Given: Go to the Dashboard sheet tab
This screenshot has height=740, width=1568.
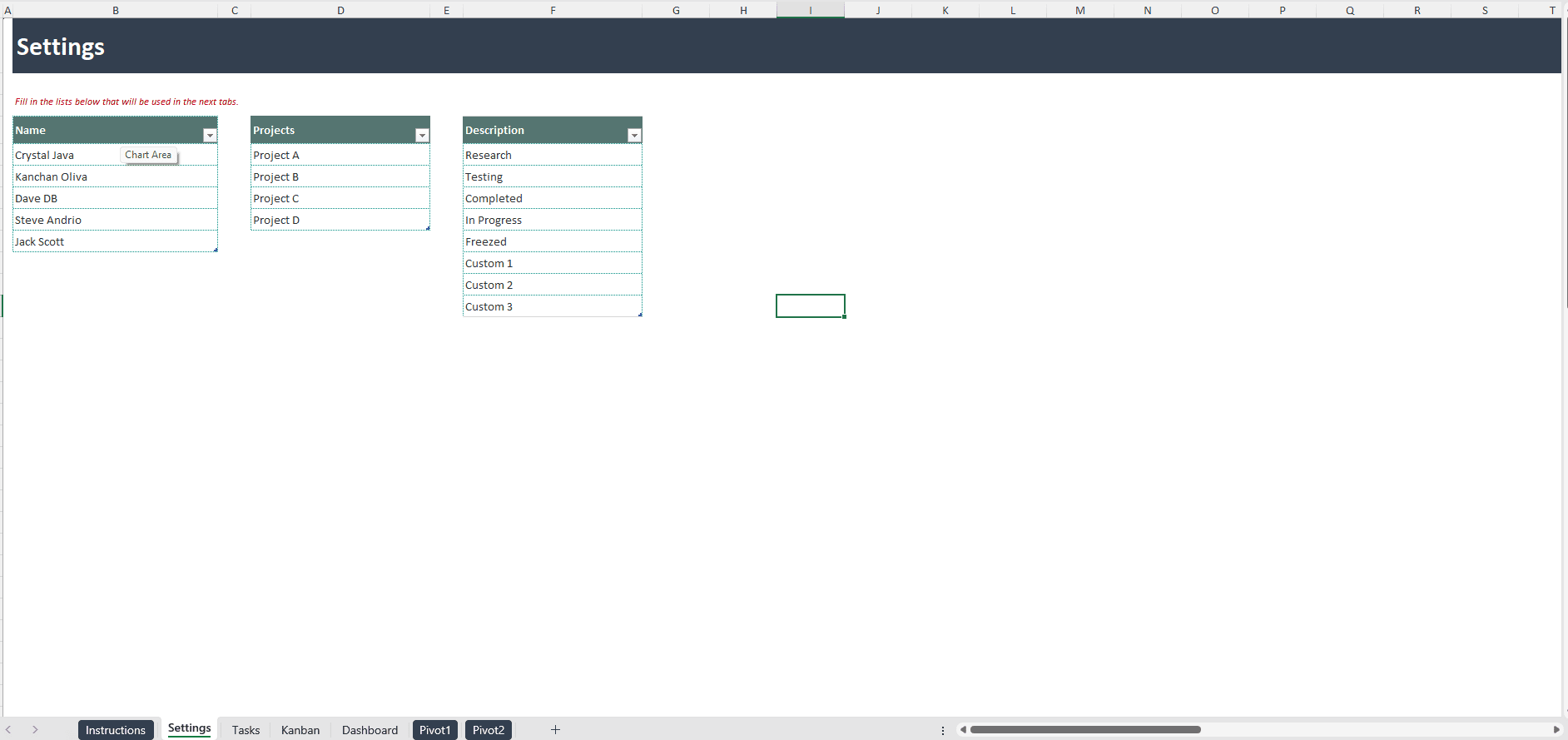Looking at the screenshot, I should tap(370, 730).
